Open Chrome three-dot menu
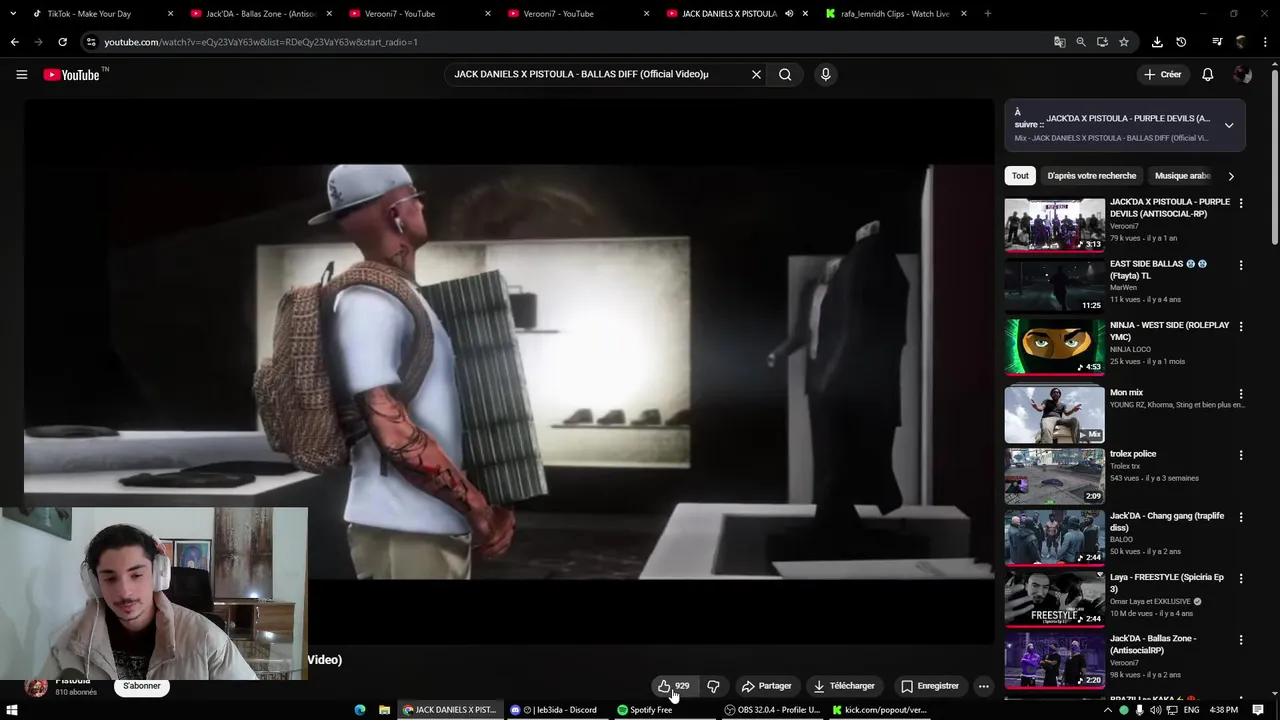This screenshot has width=1280, height=720. click(x=1265, y=42)
